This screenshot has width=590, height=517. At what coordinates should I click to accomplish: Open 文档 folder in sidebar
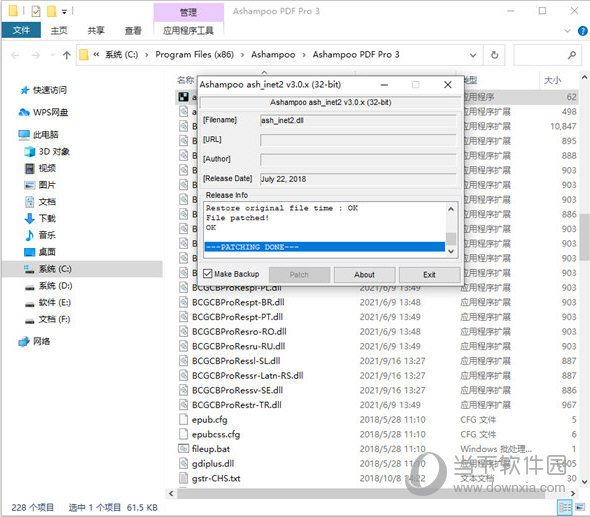tap(47, 202)
